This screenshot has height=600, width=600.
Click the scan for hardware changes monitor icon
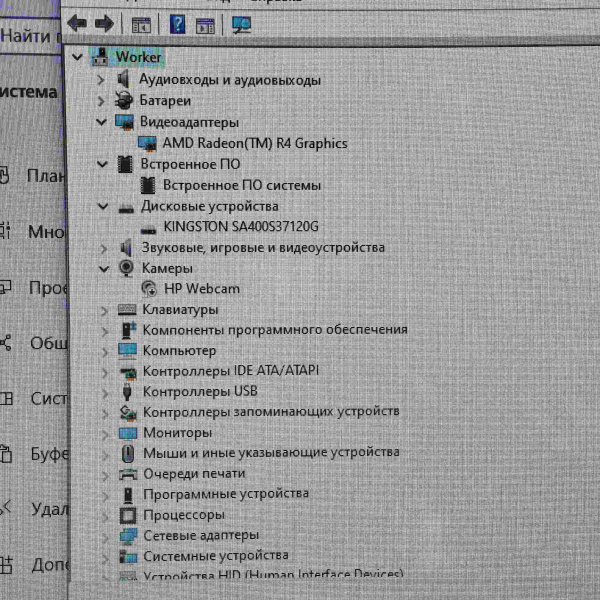tap(241, 24)
